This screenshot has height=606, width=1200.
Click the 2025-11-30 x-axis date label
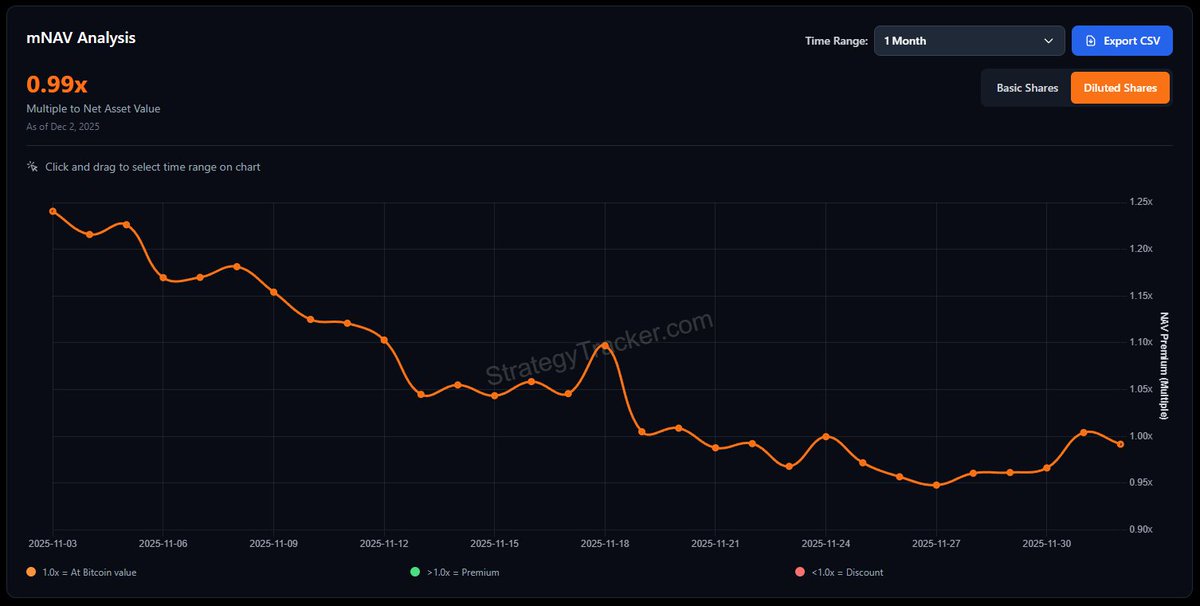[x=1046, y=544]
